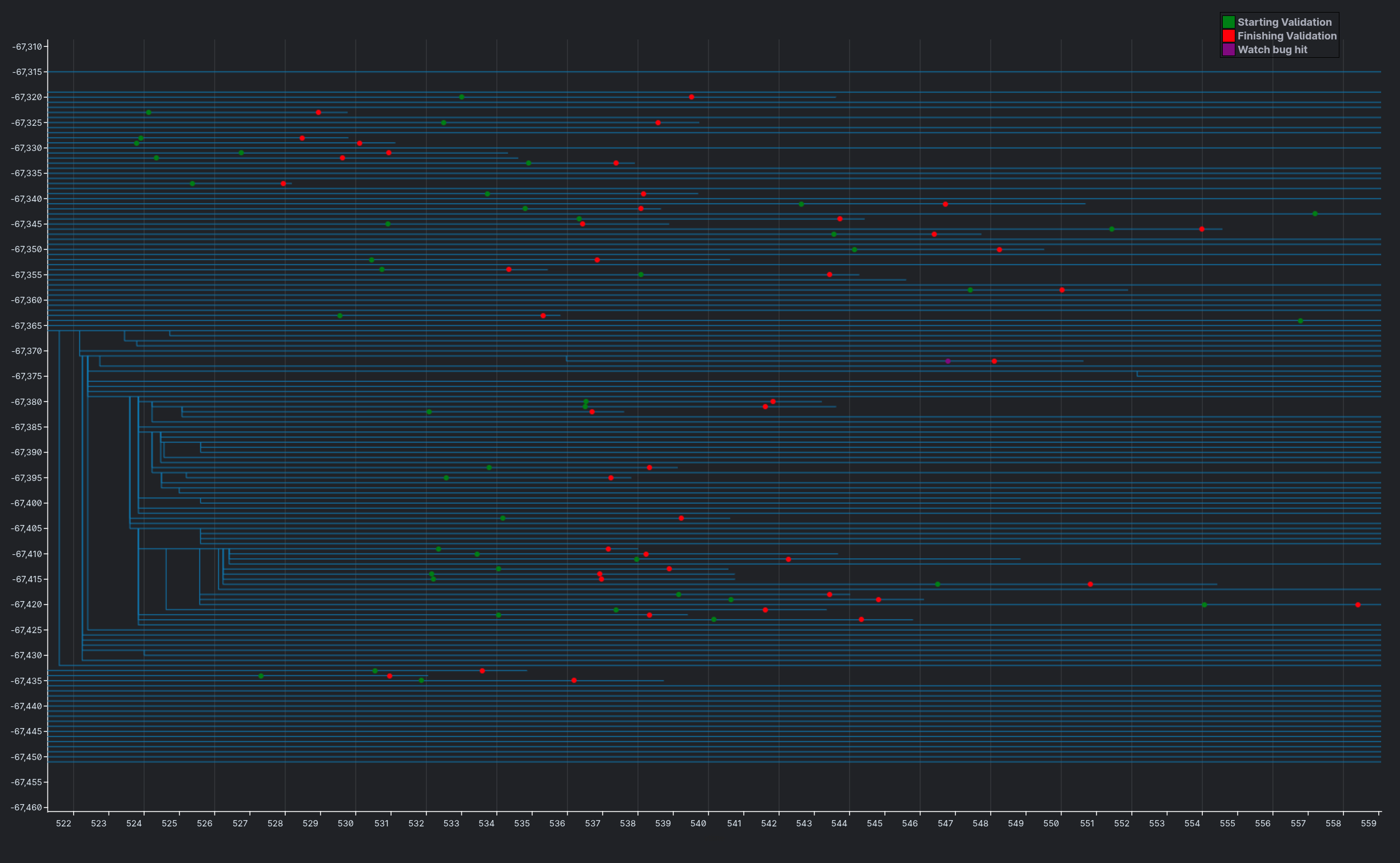Select the green dot near x 557 at -67,364
The width and height of the screenshot is (1400, 863).
1301,321
